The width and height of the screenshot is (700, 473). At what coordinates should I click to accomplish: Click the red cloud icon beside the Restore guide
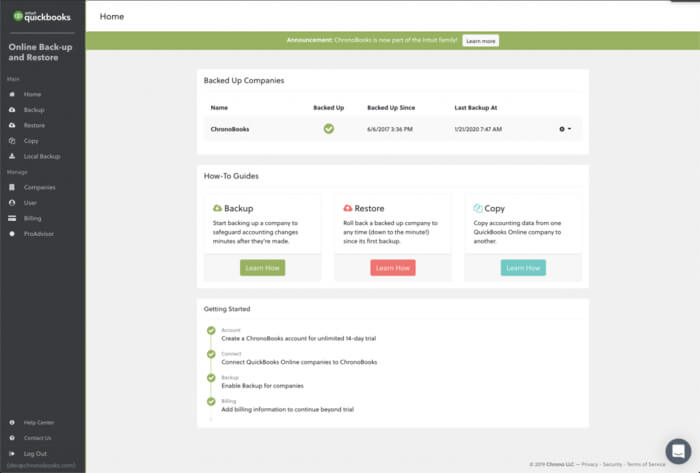348,208
